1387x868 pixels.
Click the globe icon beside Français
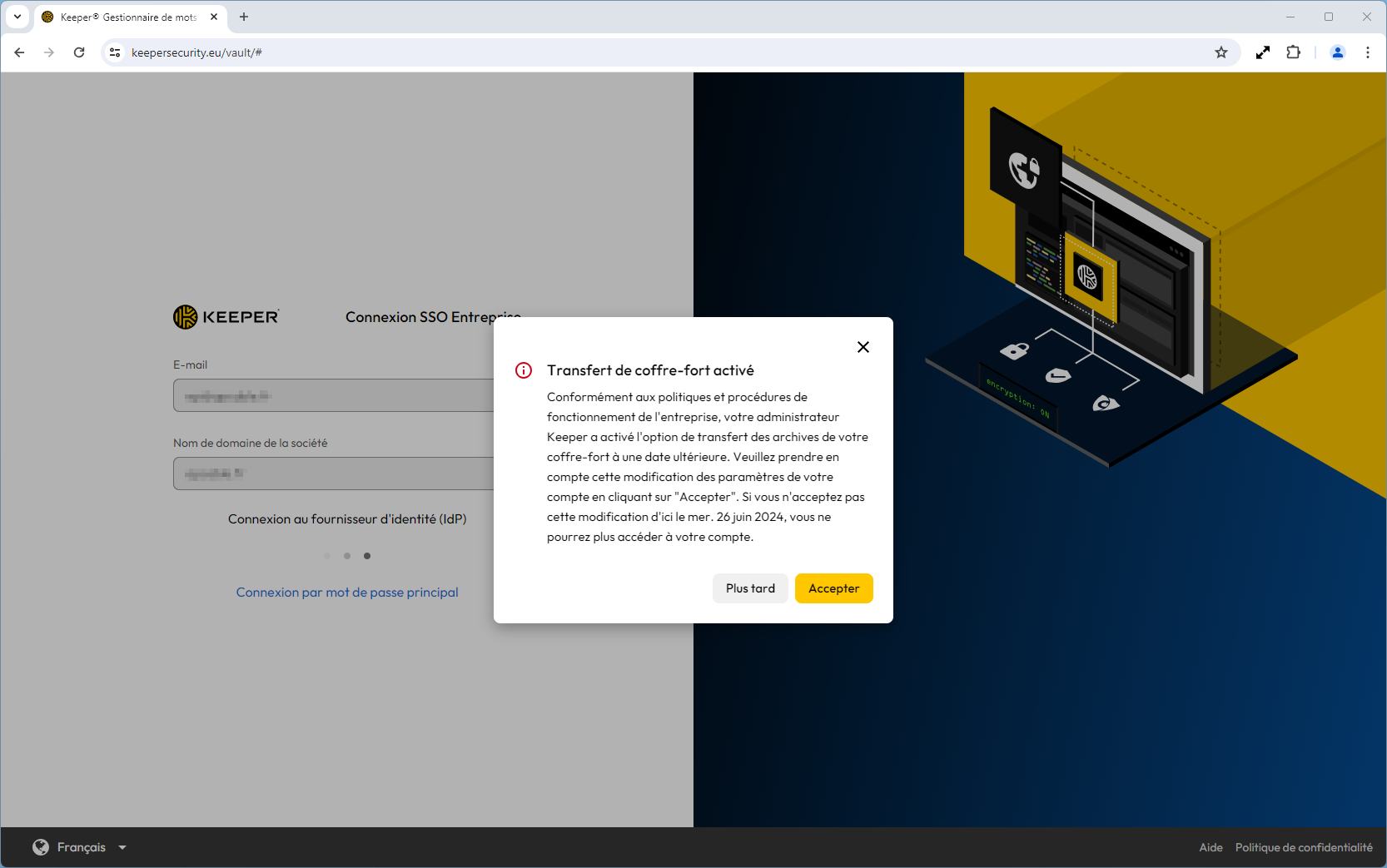[x=41, y=847]
